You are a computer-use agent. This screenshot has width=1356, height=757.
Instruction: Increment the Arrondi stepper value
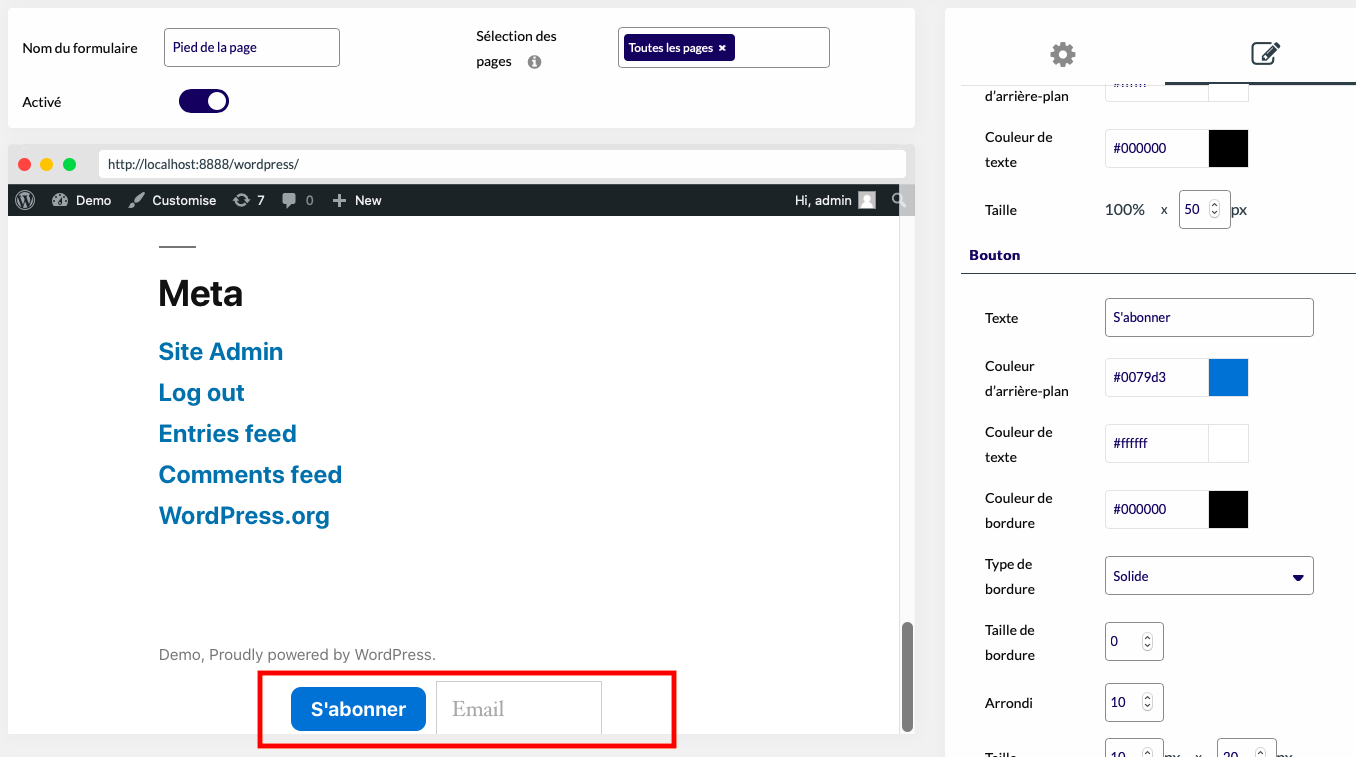1147,698
